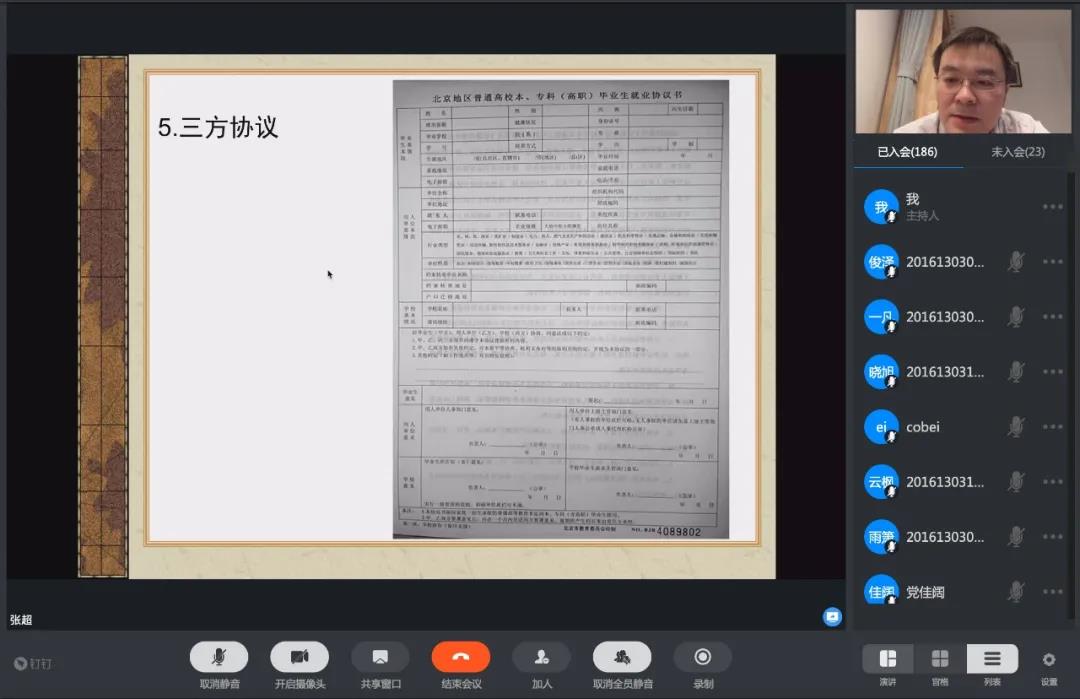Click the 雨笋 participant avatar
This screenshot has height=699, width=1080.
click(881, 537)
